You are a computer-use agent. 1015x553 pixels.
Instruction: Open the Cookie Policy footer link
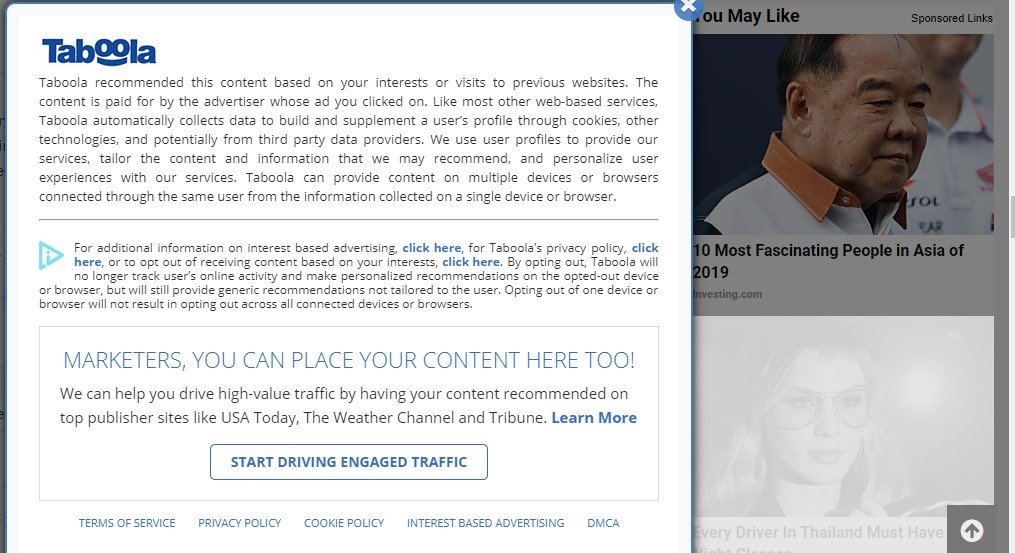click(x=344, y=523)
